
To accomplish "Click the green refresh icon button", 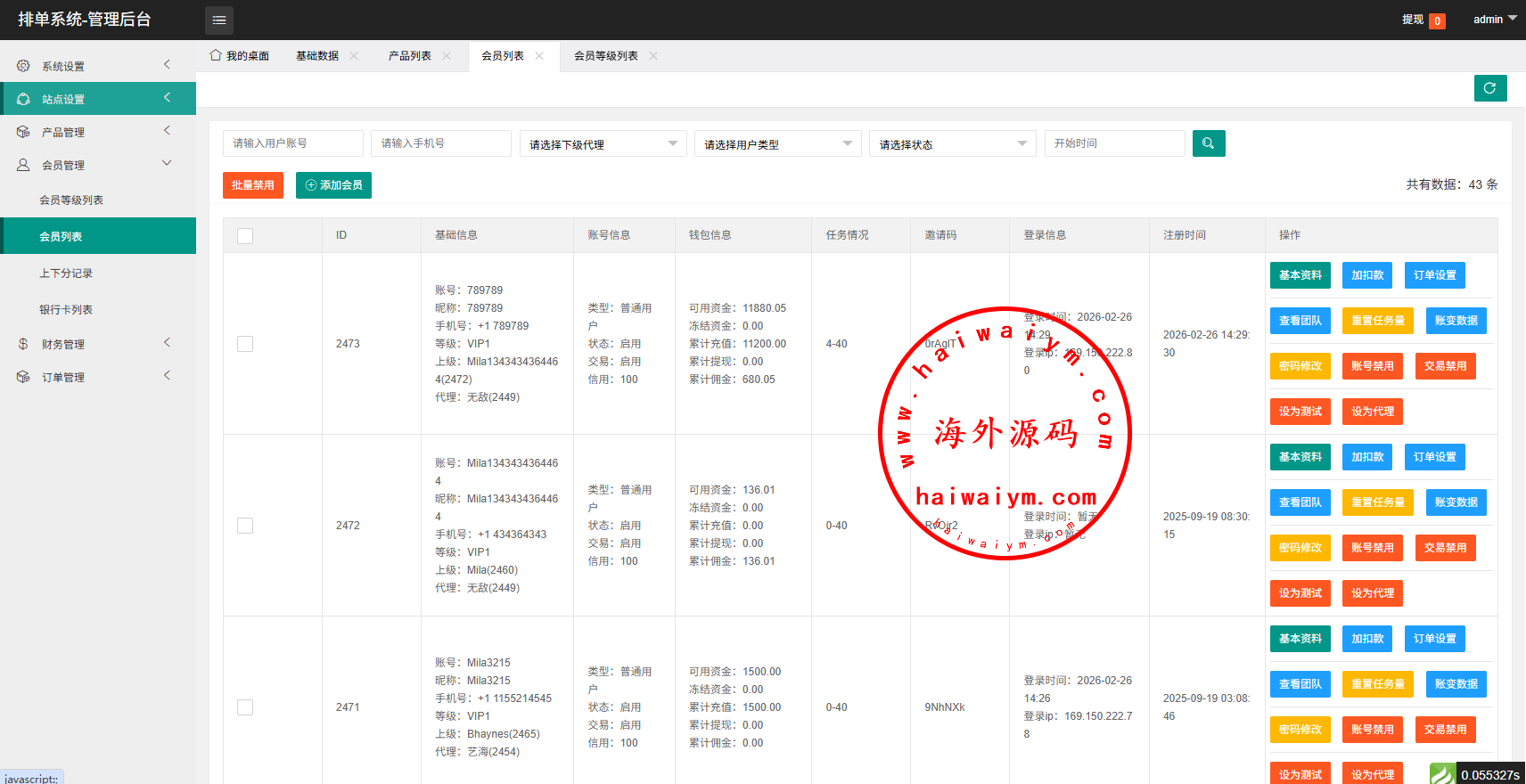I will 1489,88.
